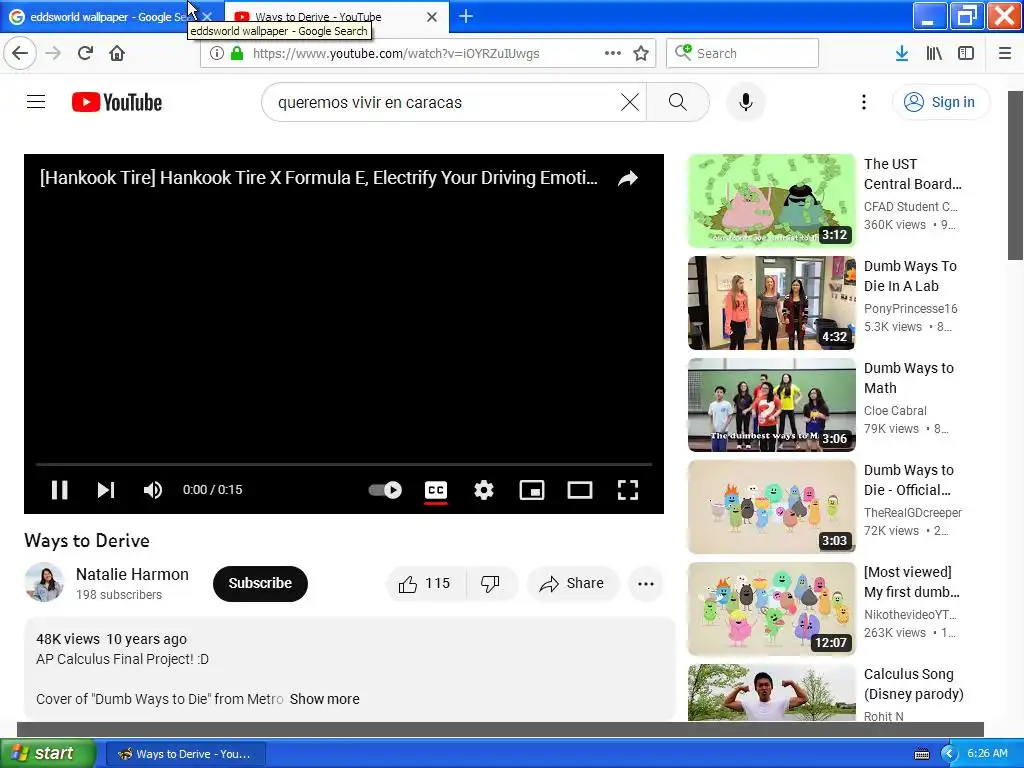The height and width of the screenshot is (768, 1024).
Task: Search with your voice microphone
Action: (746, 102)
